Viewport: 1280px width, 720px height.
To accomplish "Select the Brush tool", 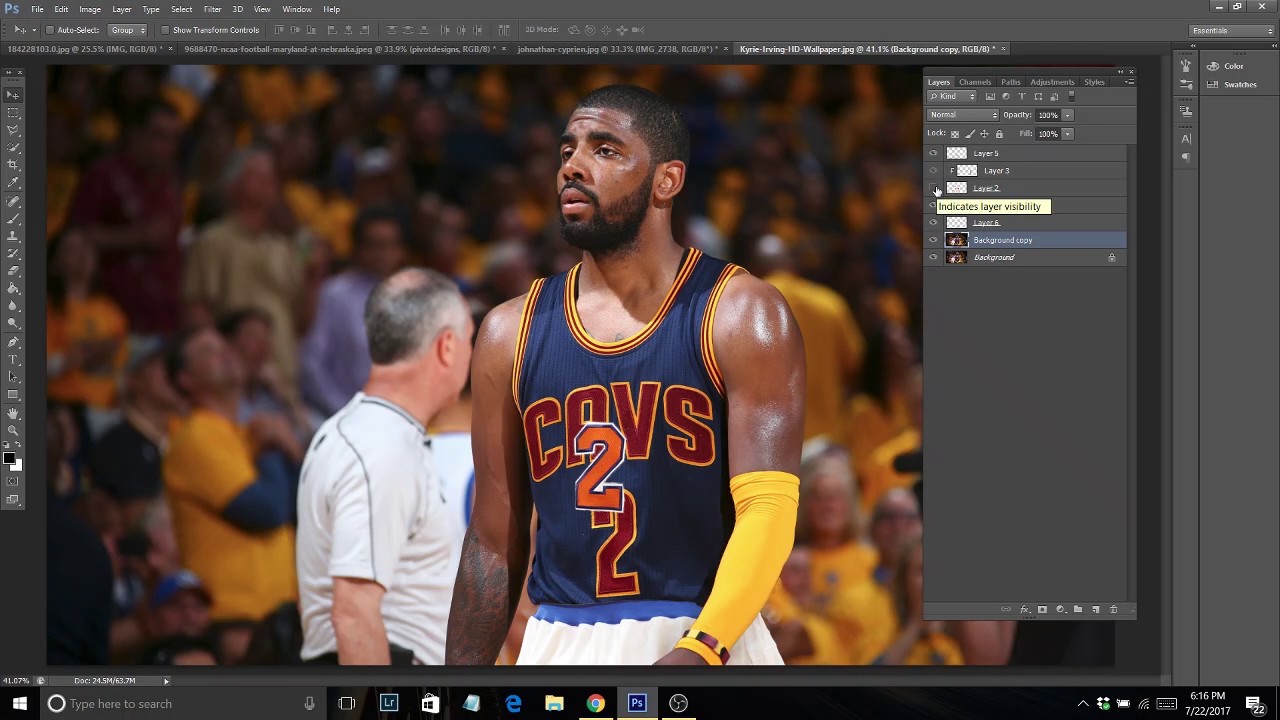I will [x=13, y=218].
